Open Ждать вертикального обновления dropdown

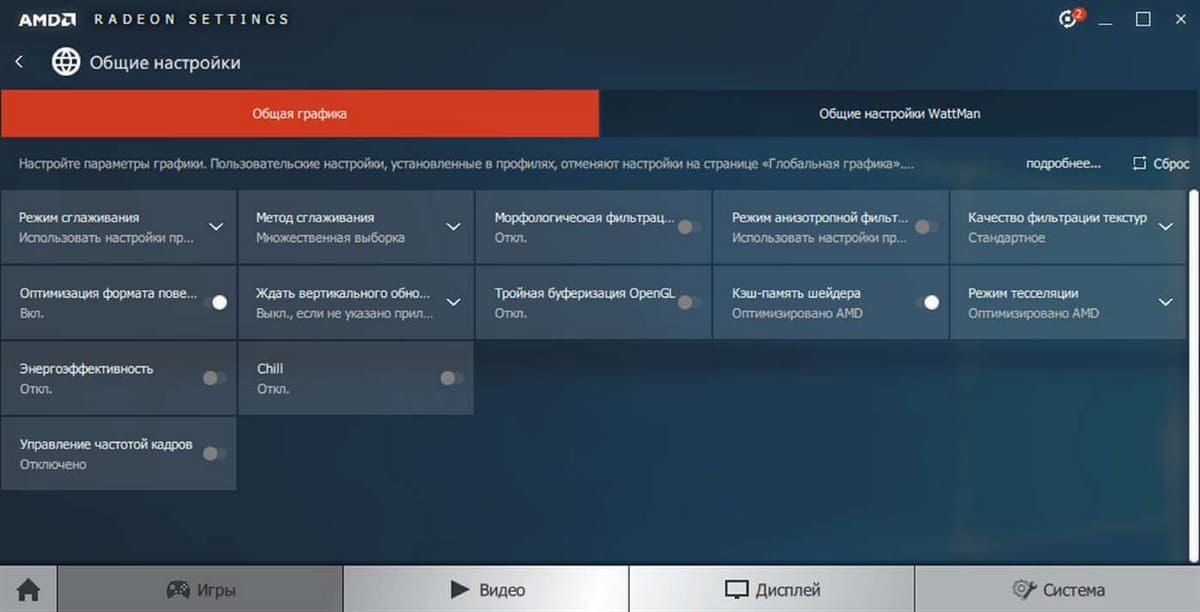coord(453,302)
